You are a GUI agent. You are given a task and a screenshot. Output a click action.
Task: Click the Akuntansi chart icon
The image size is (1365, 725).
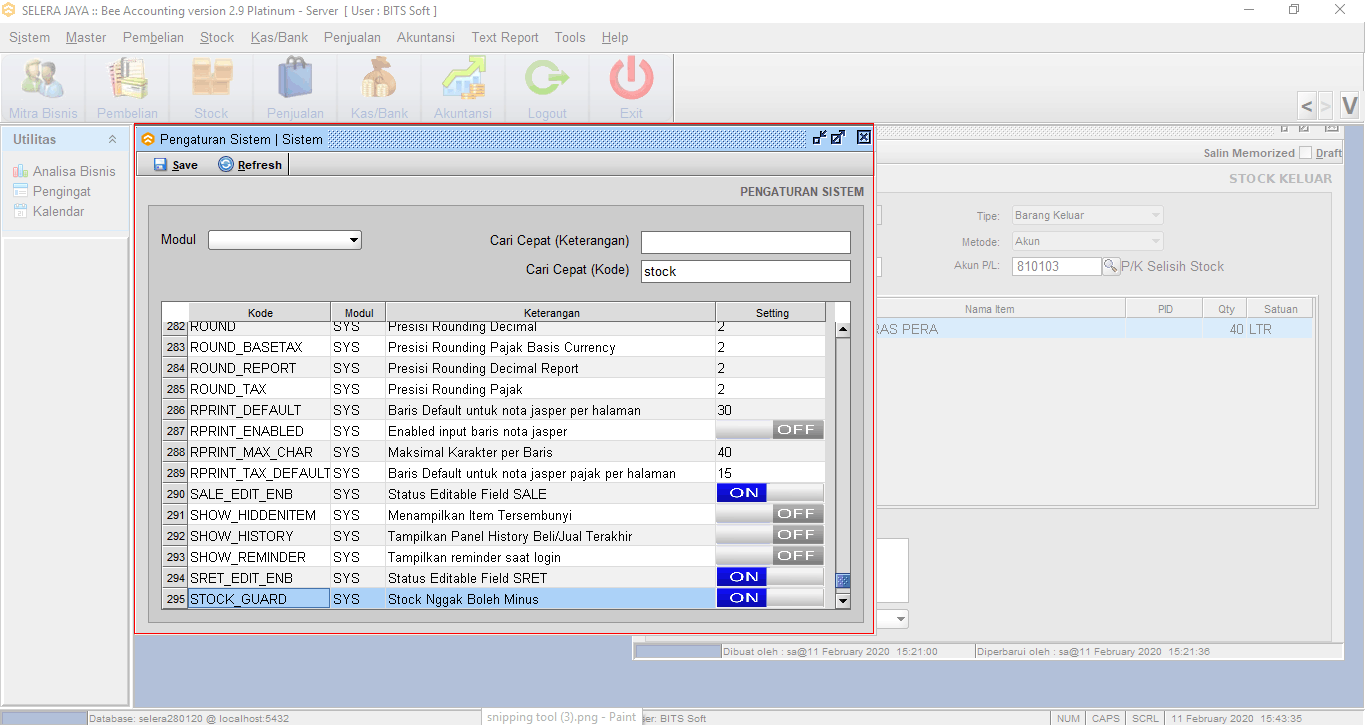(x=463, y=80)
